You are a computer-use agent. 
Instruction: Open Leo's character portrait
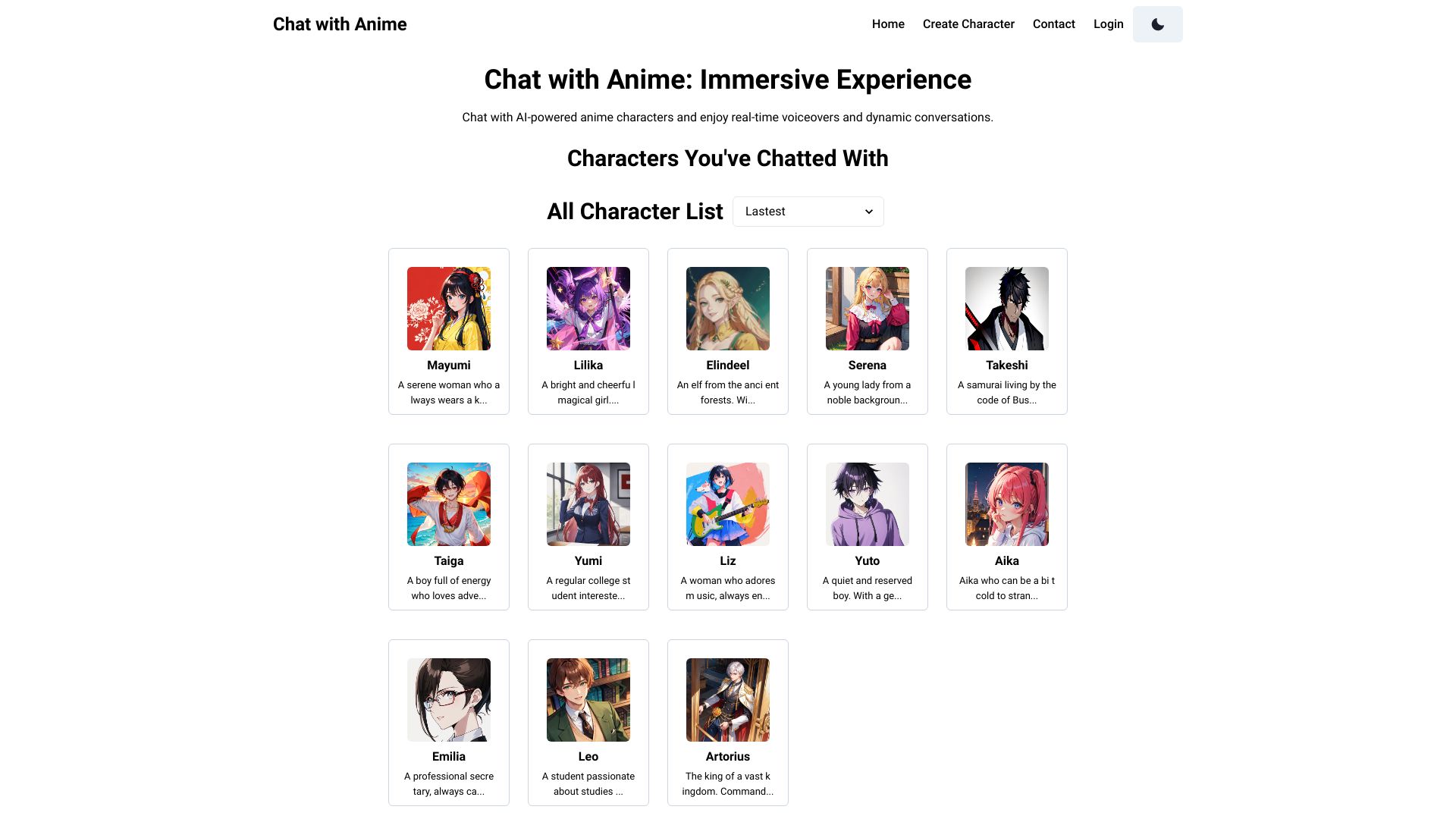click(588, 700)
